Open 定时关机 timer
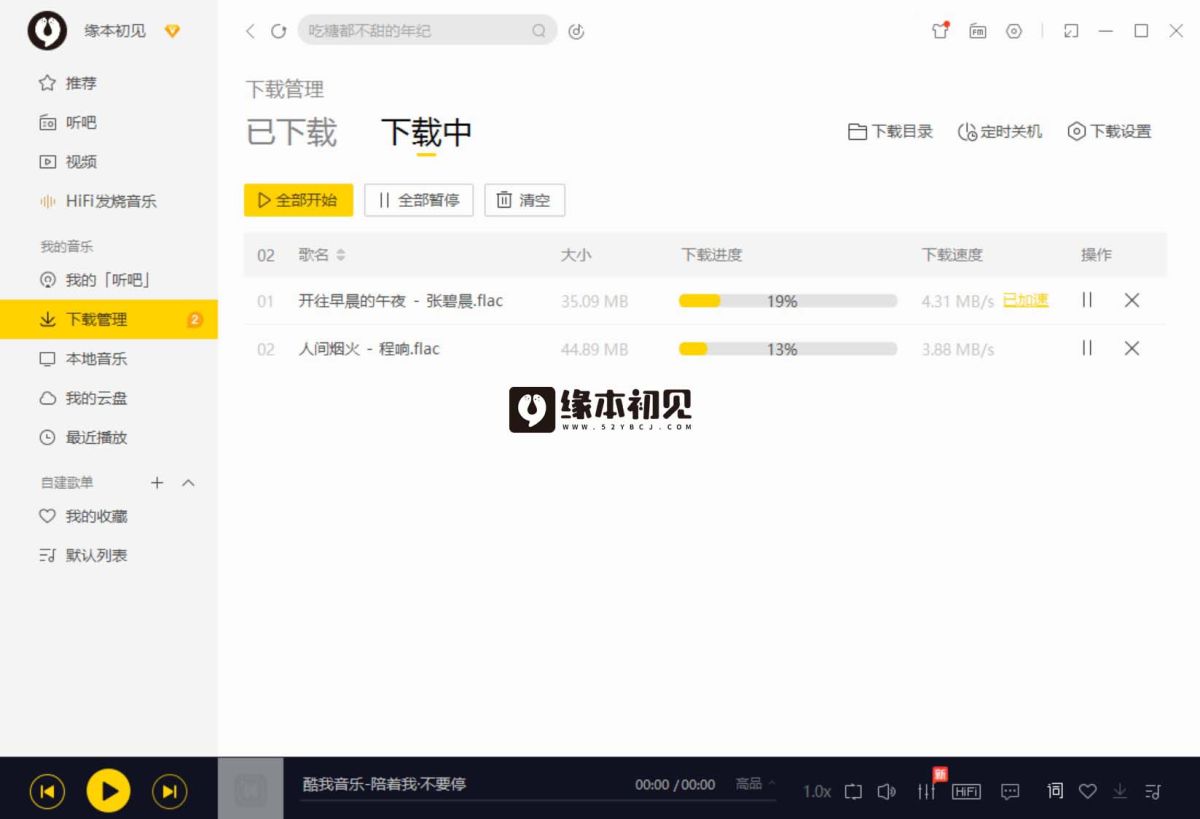1200x819 pixels. pos(1000,131)
